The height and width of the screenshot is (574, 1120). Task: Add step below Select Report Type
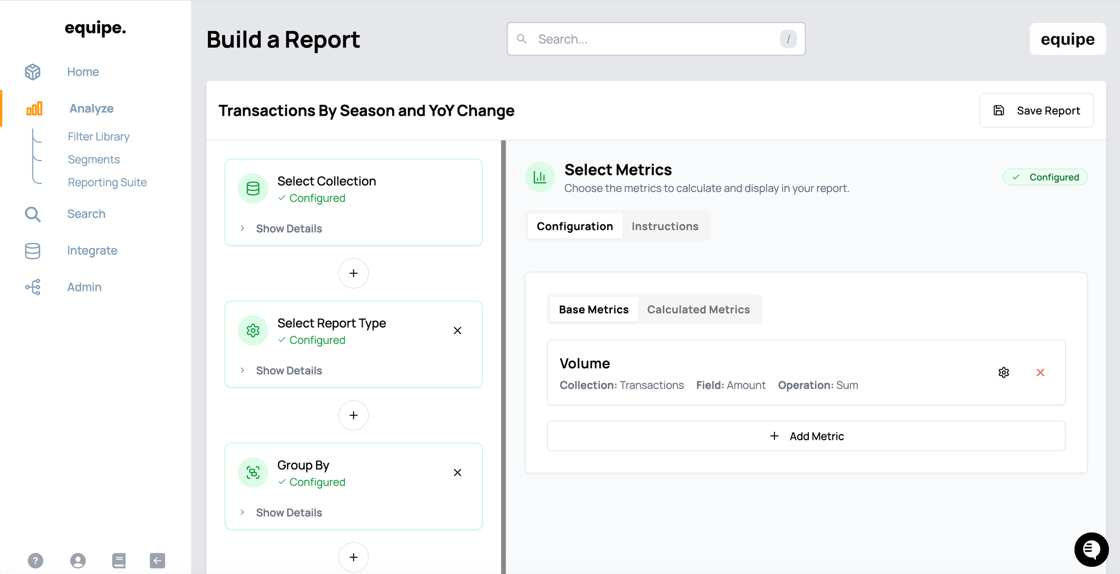pos(354,416)
